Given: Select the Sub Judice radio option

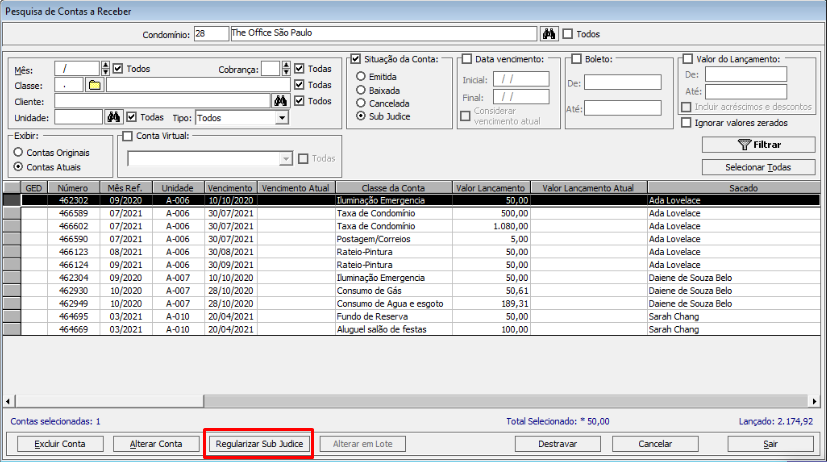Looking at the screenshot, I should pyautogui.click(x=361, y=116).
